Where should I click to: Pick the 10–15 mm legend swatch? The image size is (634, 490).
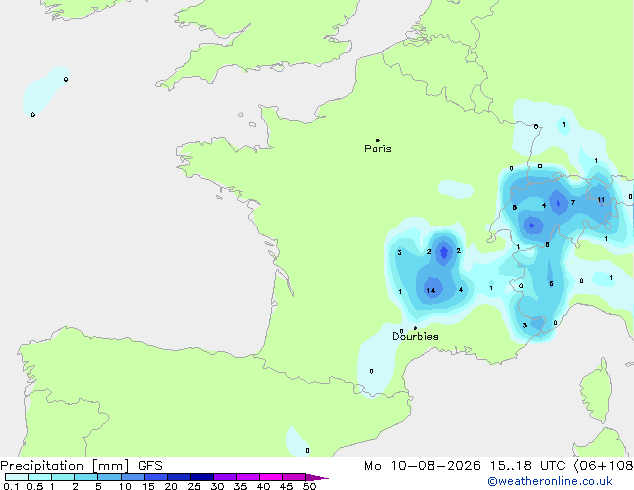click(x=133, y=477)
